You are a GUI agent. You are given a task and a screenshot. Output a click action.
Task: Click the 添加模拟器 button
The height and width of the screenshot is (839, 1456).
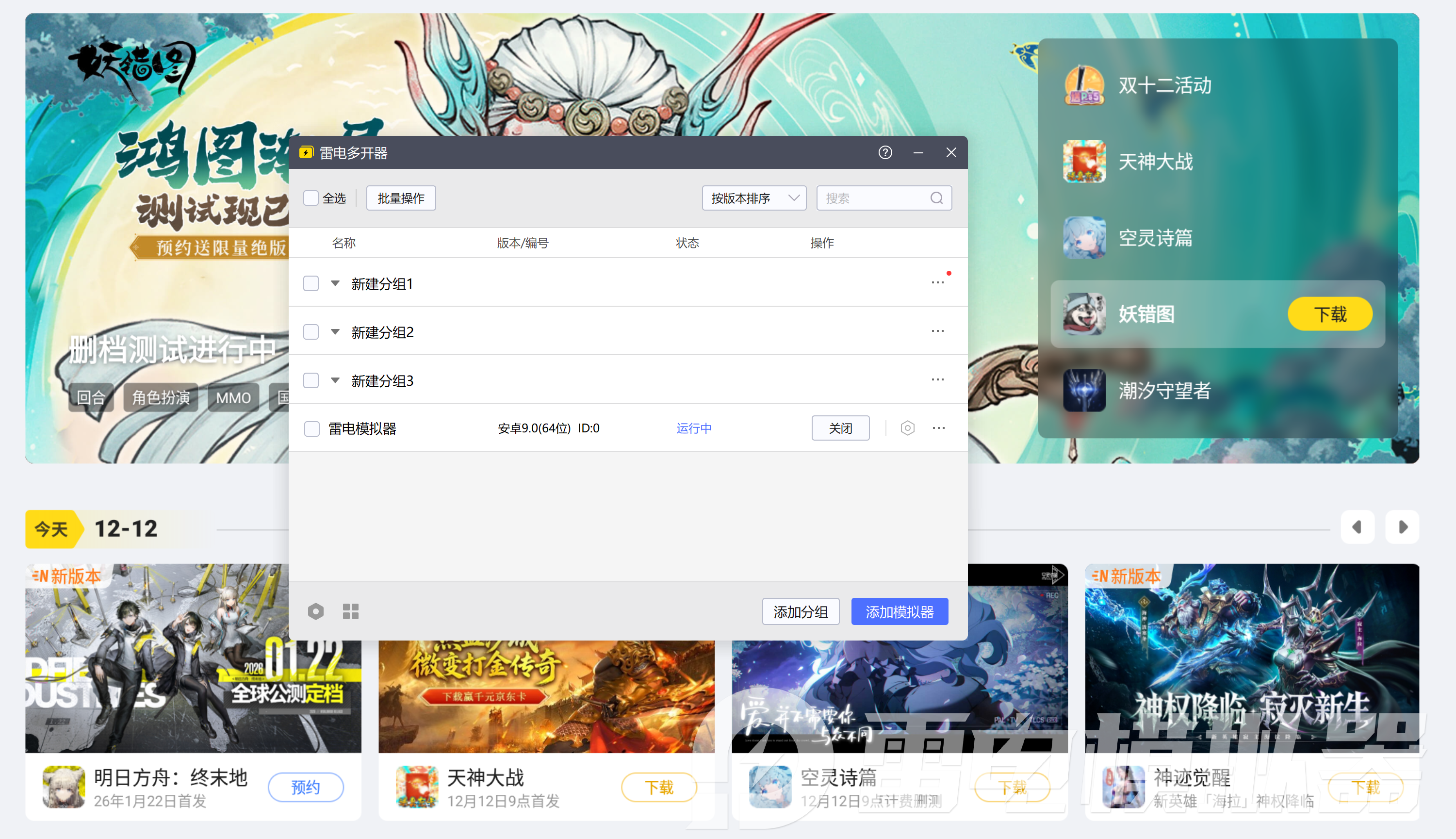click(899, 612)
